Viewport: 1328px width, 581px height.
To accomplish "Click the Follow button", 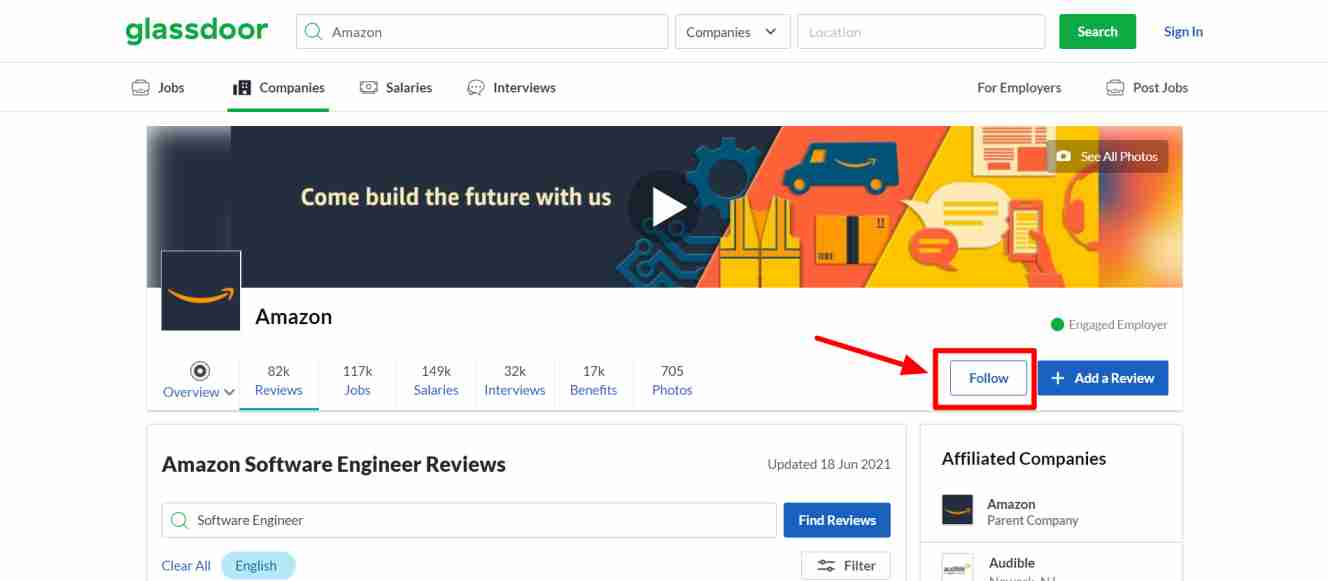I will coord(989,378).
